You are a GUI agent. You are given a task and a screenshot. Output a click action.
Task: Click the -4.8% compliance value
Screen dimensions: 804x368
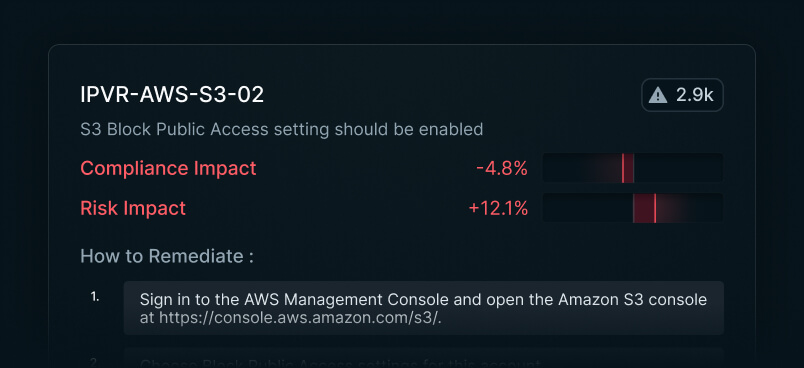[502, 168]
